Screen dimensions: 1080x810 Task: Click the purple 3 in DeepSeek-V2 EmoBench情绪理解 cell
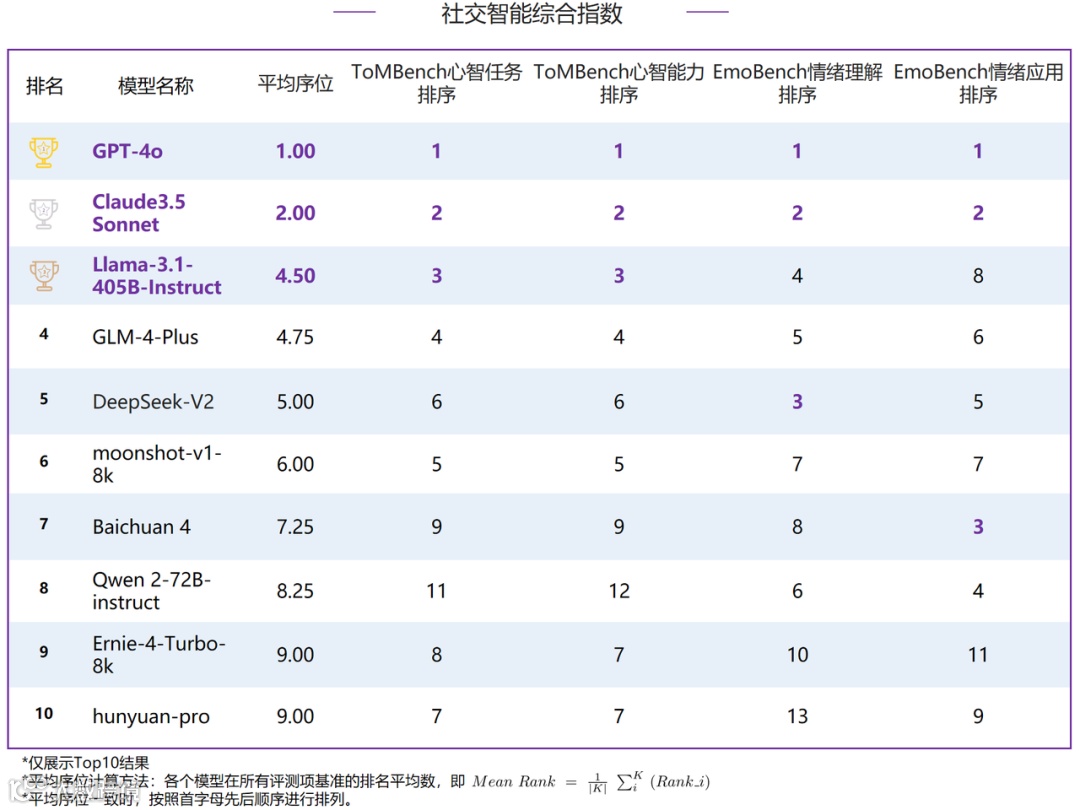point(797,402)
